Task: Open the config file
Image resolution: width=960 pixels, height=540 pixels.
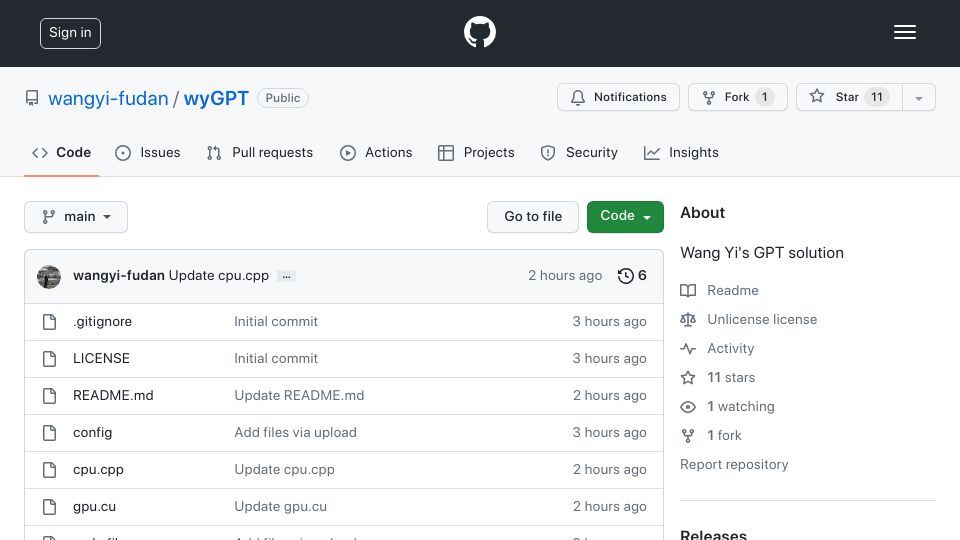Action: tap(92, 432)
